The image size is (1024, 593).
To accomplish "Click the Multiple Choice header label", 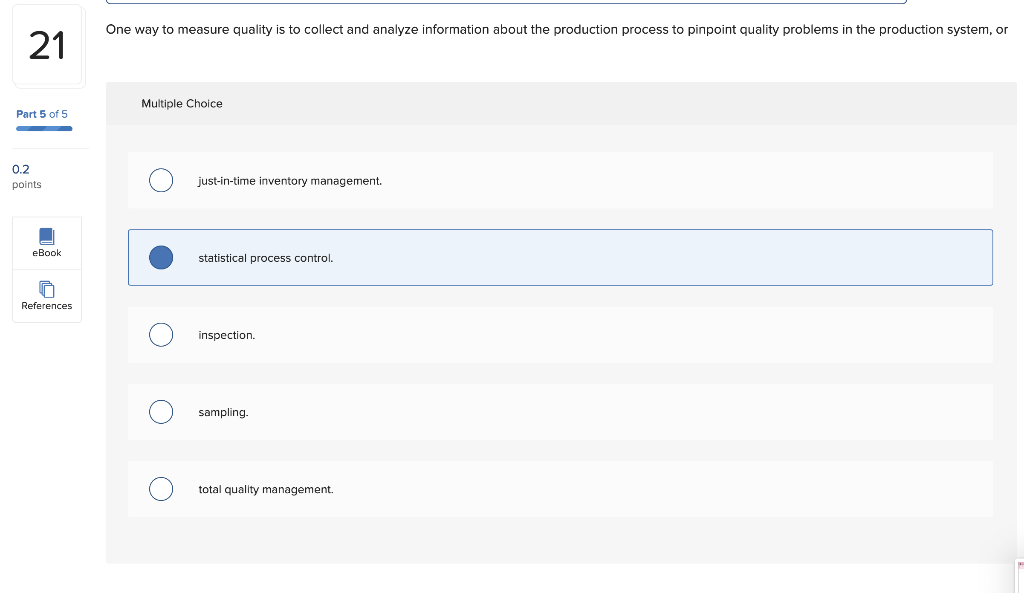I will coord(182,104).
